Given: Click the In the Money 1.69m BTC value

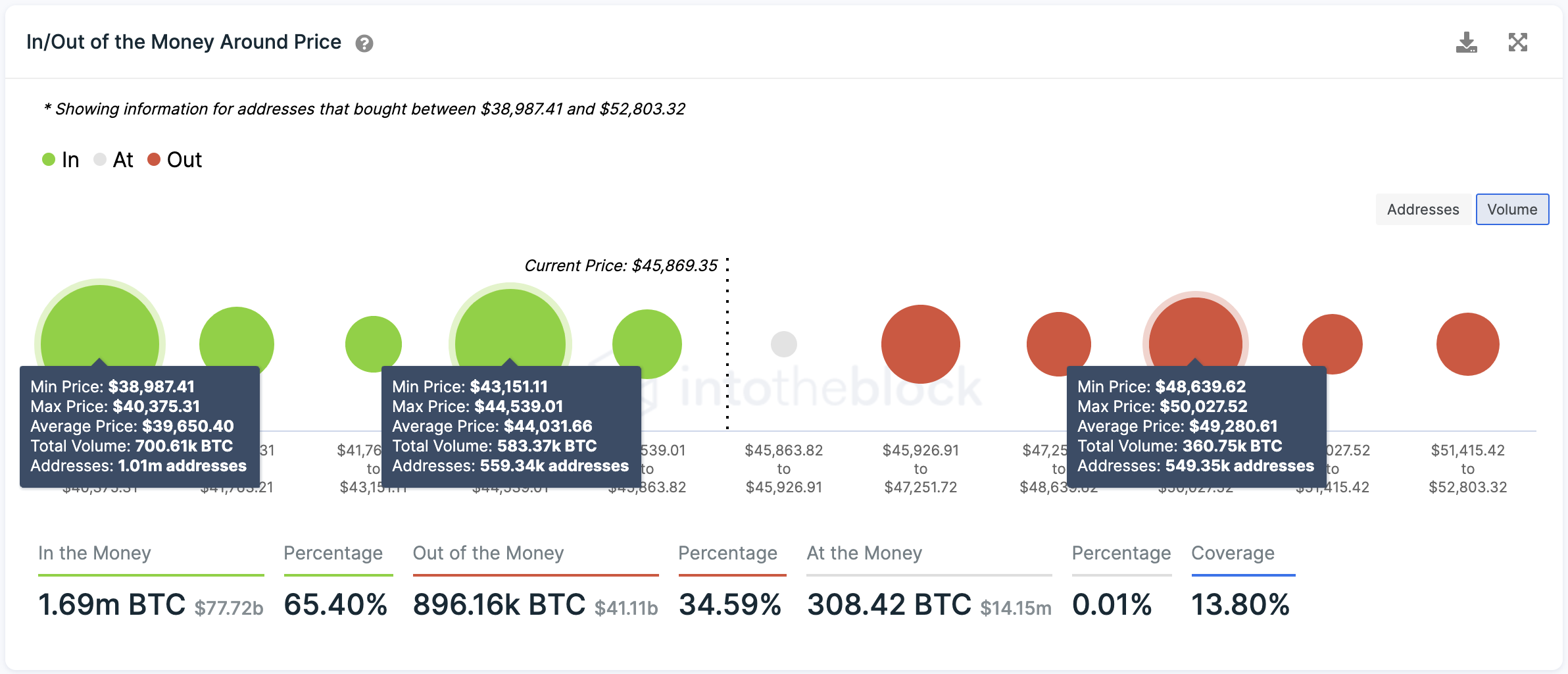Looking at the screenshot, I should coord(112,604).
